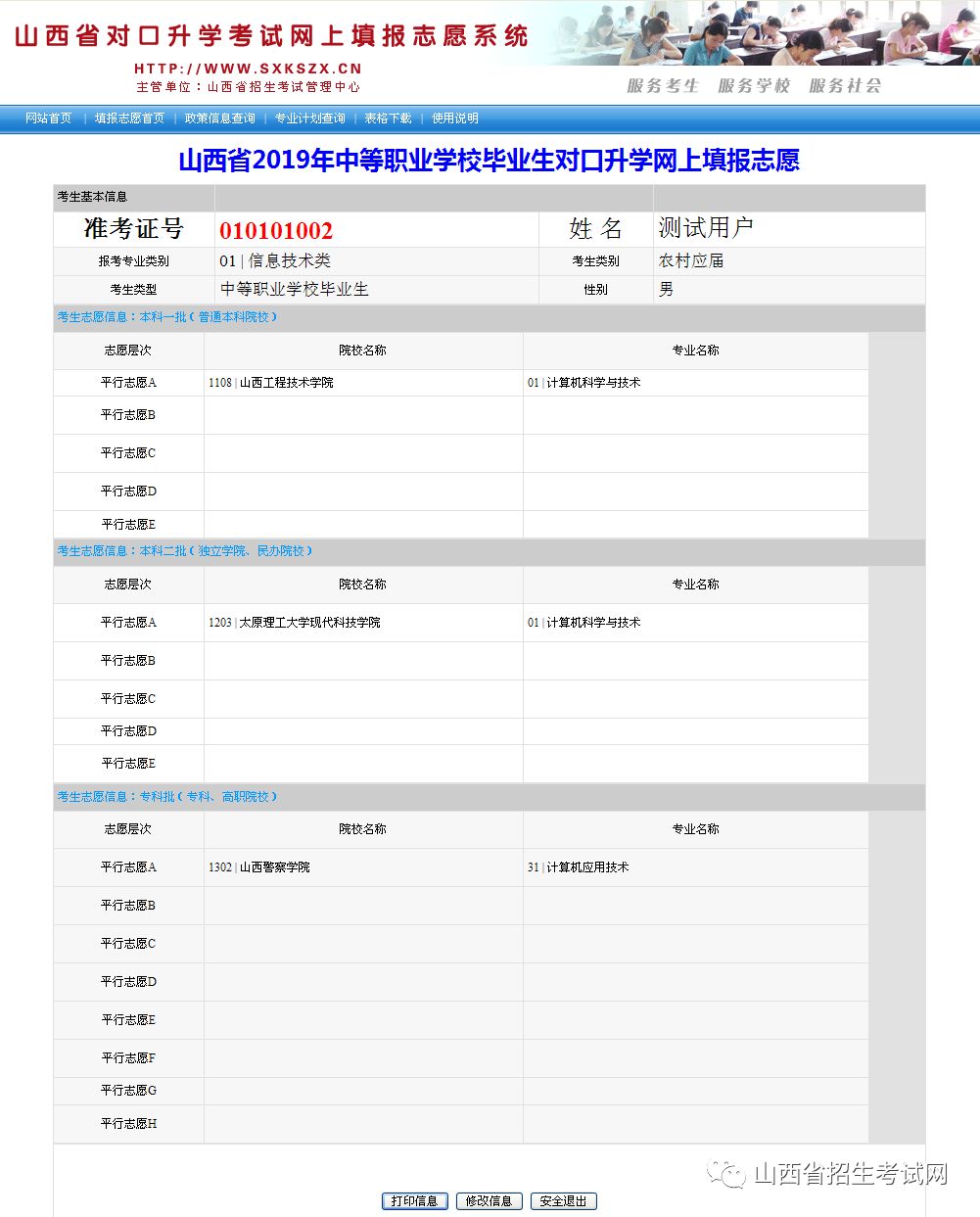Screen dimensions: 980x1217
Task: Click the 考生基本信息 header
Action: click(92, 197)
